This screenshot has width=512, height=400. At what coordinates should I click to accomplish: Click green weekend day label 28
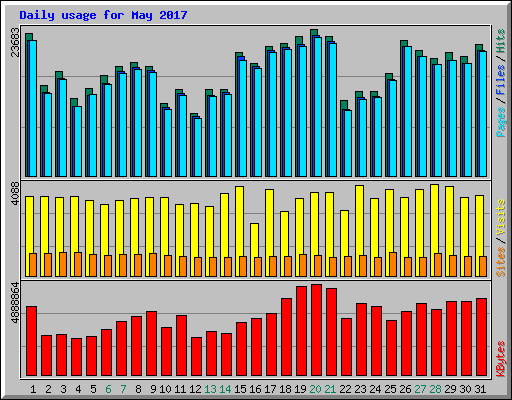pyautogui.click(x=435, y=389)
